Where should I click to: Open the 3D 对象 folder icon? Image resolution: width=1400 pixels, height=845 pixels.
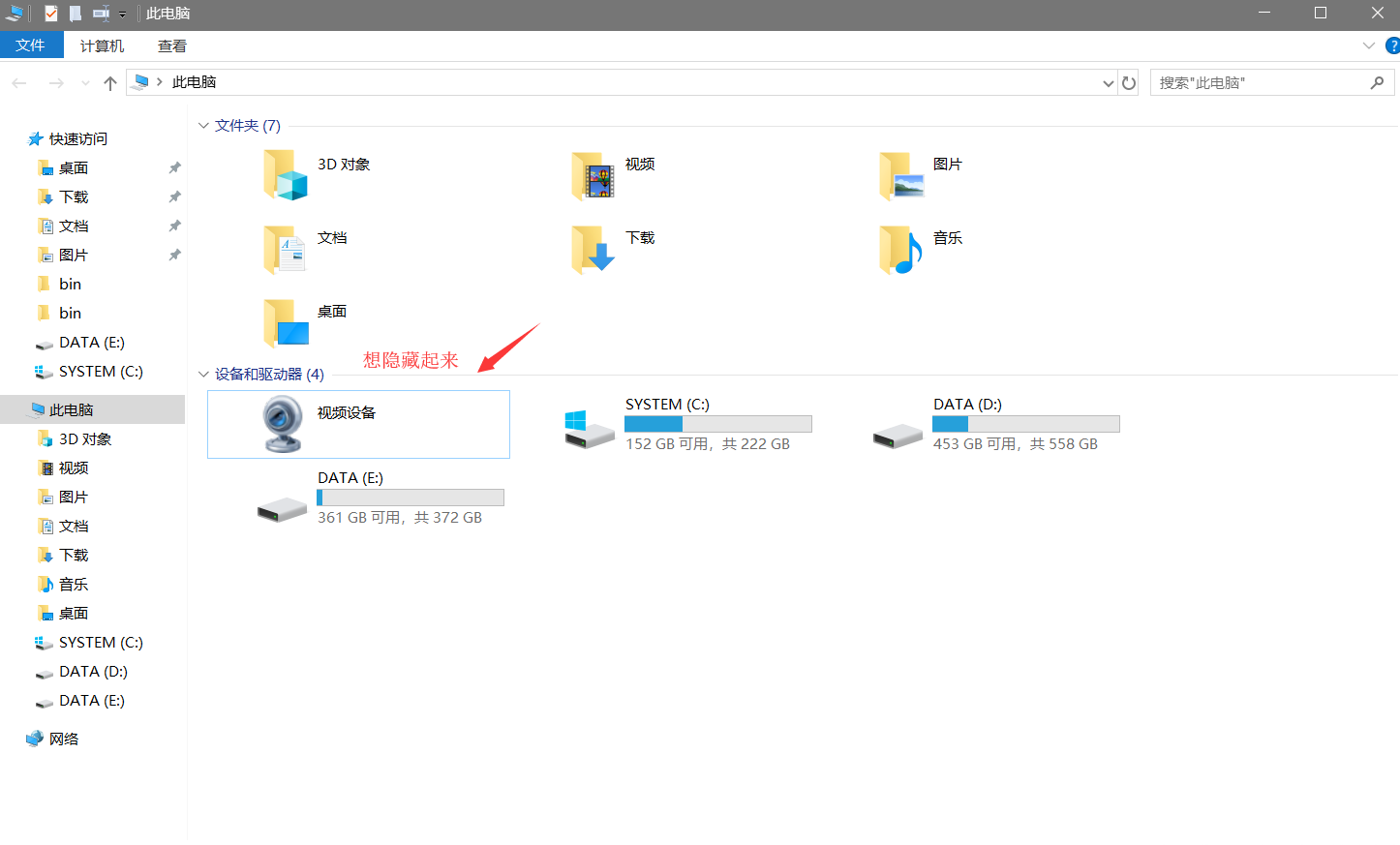(x=286, y=175)
